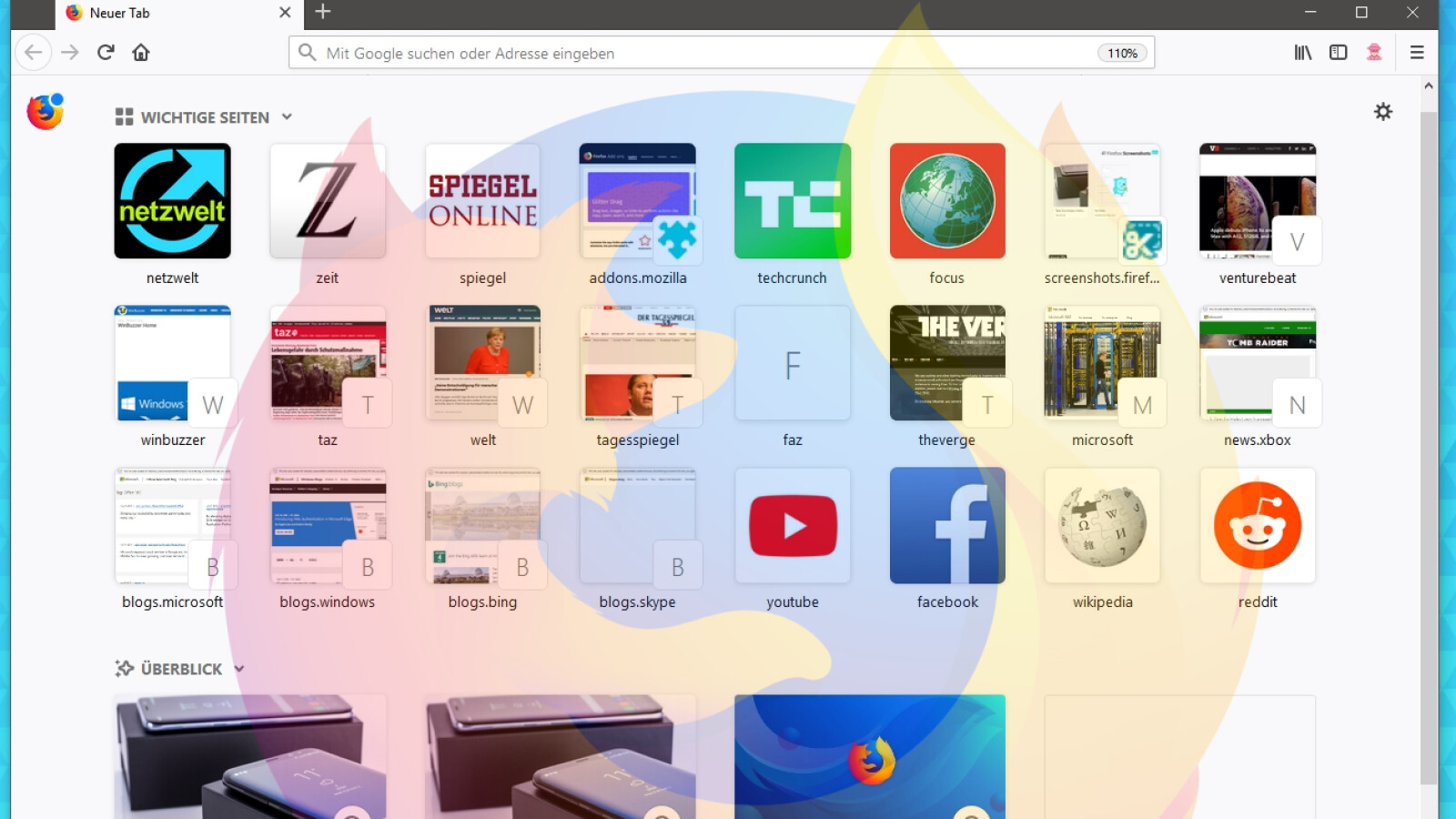The width and height of the screenshot is (1456, 819).
Task: Open the reddit tile
Action: (x=1258, y=525)
